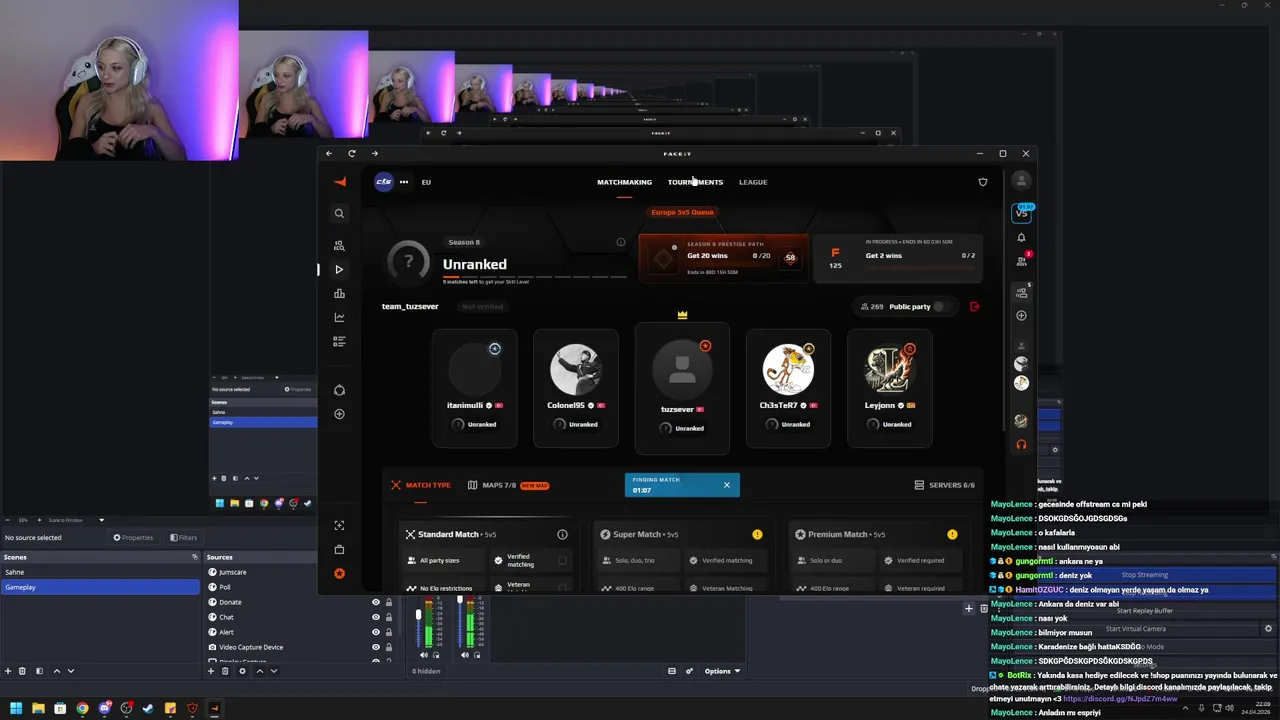The width and height of the screenshot is (1280, 720).
Task: Open the find-match magnifier list icon in sidebar
Action: click(x=339, y=245)
